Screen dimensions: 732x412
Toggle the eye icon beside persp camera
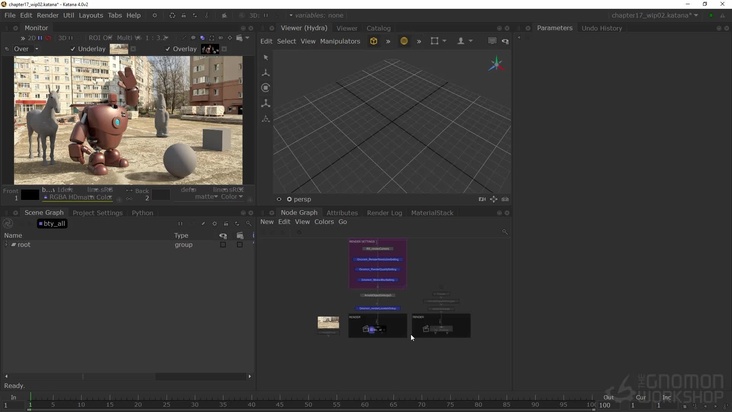tap(279, 199)
